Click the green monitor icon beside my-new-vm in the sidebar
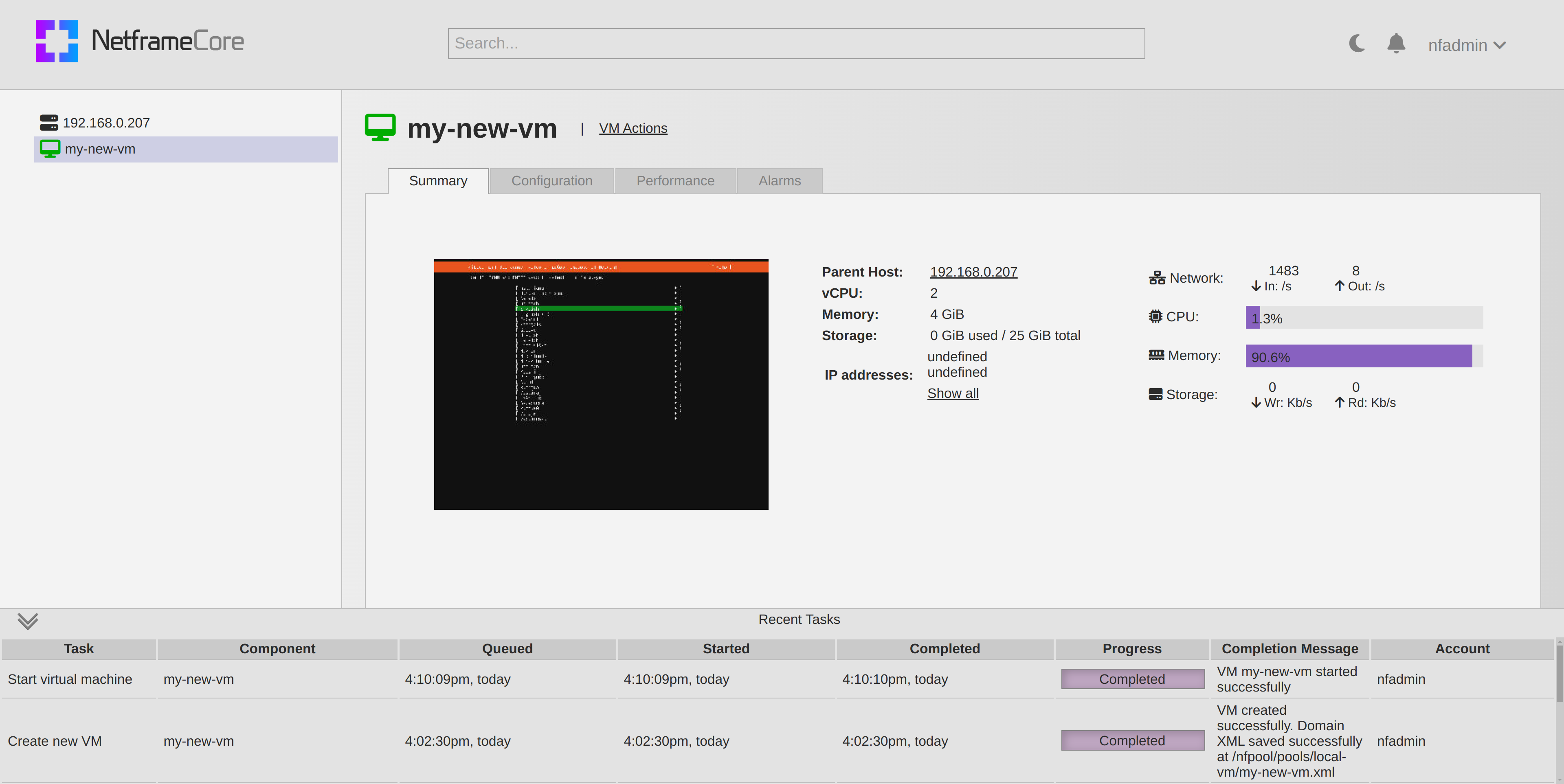 [x=50, y=149]
